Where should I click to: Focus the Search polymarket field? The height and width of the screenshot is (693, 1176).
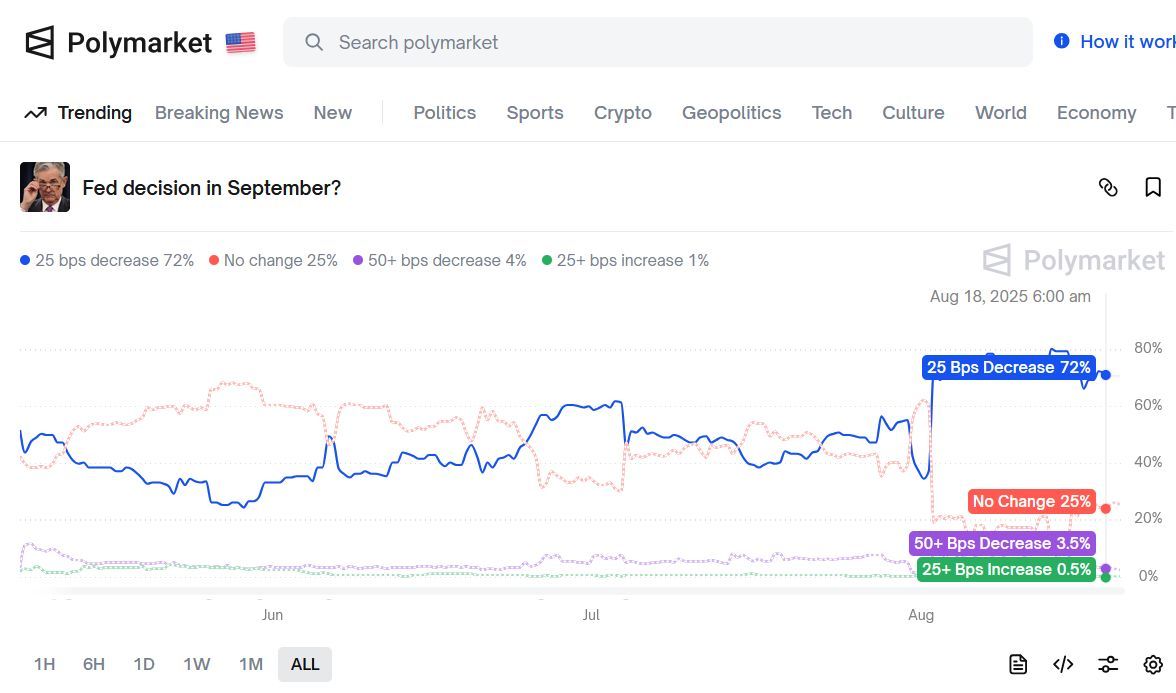click(658, 42)
